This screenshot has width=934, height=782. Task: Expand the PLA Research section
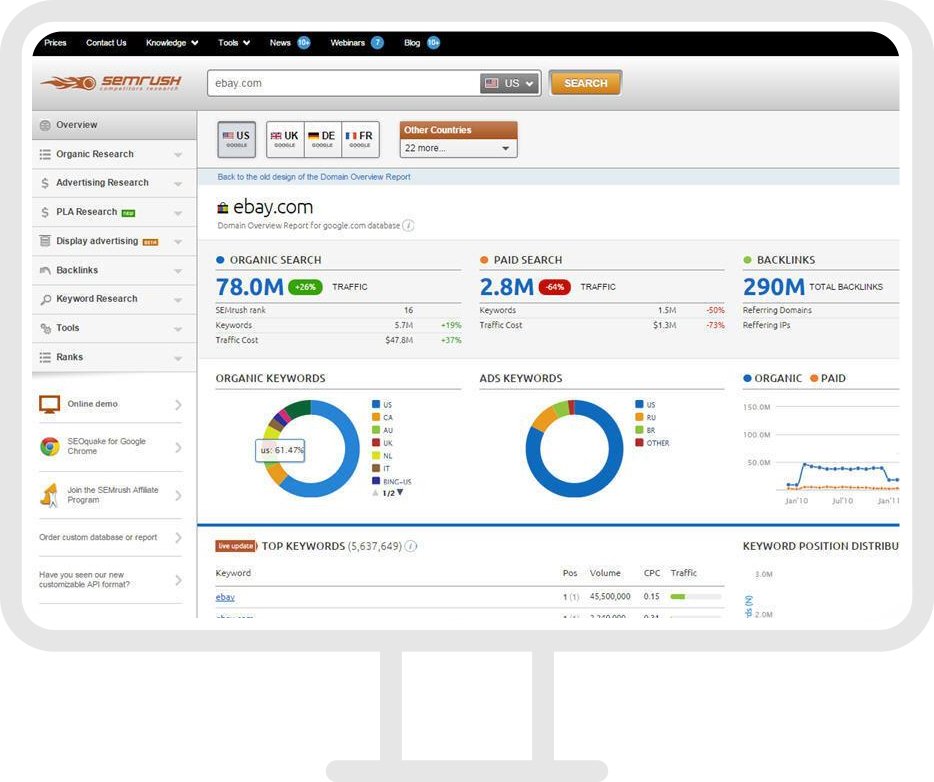[x=178, y=213]
